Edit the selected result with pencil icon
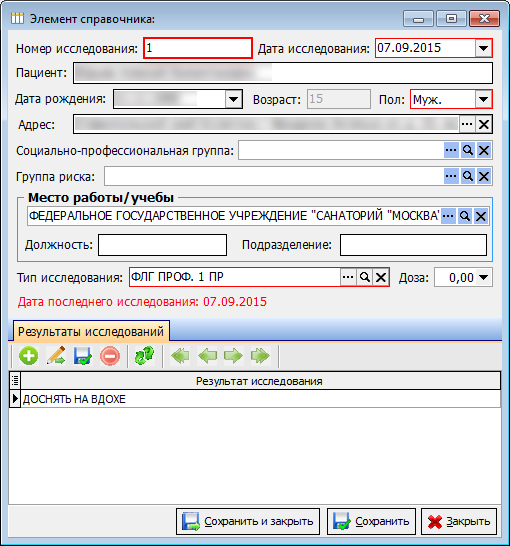This screenshot has height=546, width=510. click(x=56, y=356)
